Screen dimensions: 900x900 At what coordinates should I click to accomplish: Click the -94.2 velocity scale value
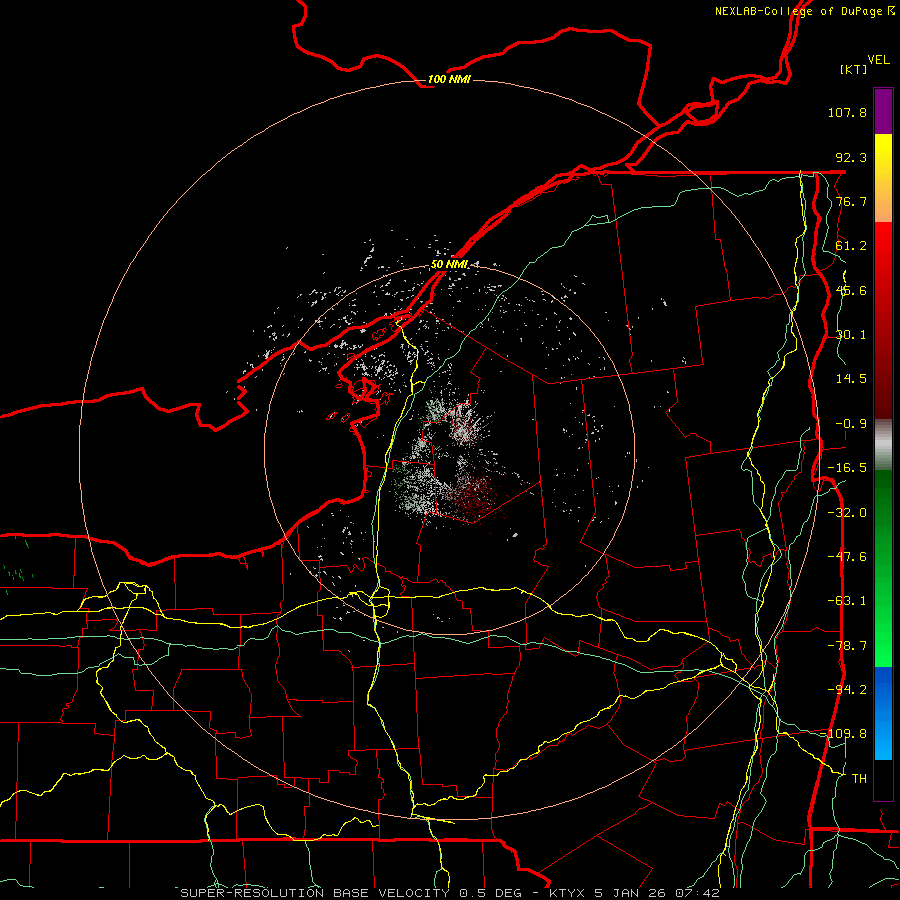tap(847, 690)
